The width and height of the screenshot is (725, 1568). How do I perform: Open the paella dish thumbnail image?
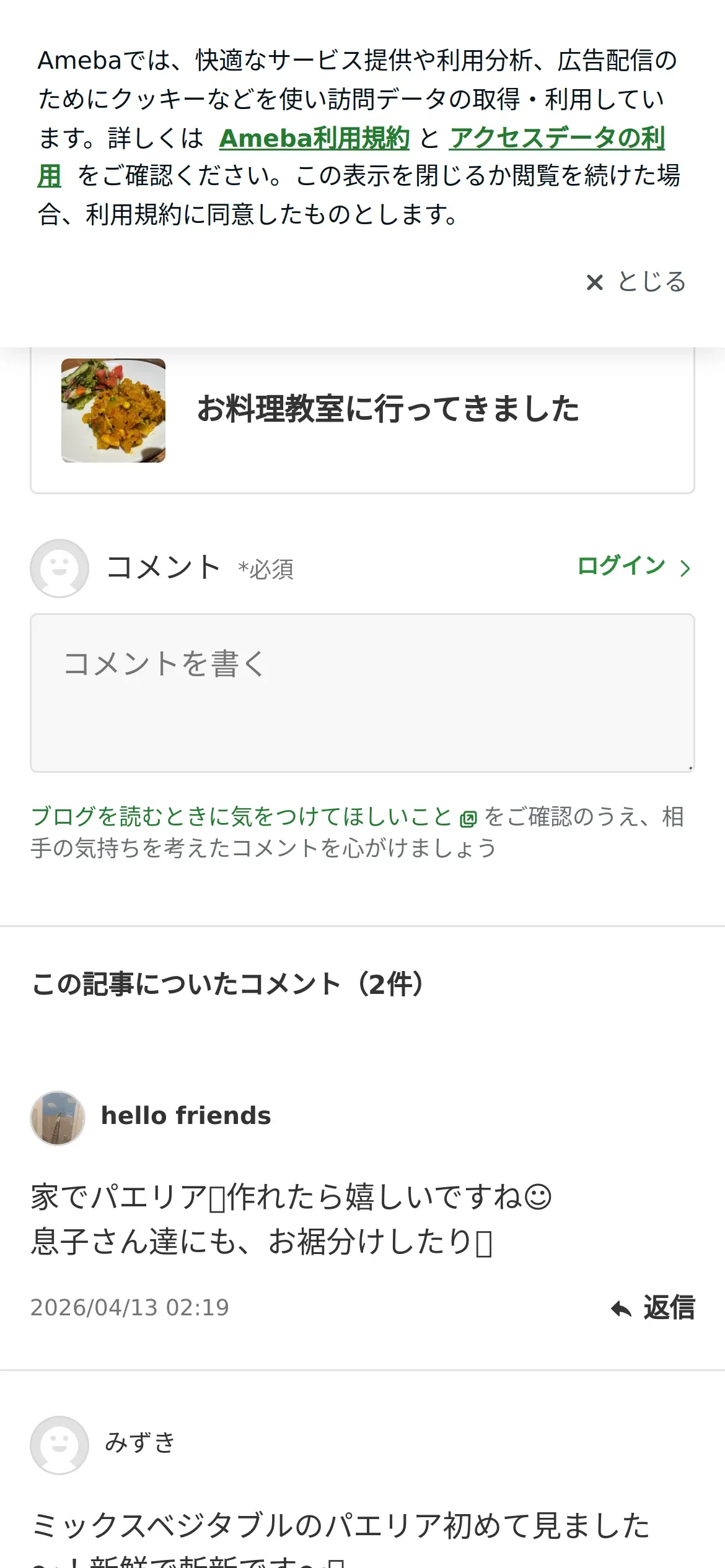point(113,410)
